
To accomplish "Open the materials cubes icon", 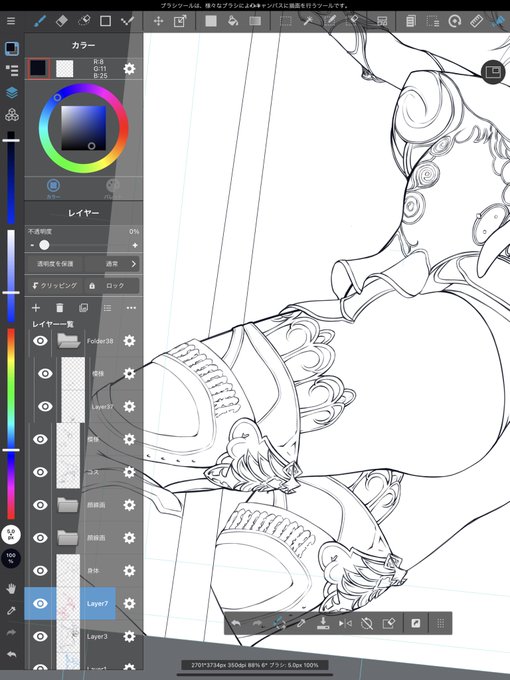I will click(x=12, y=114).
